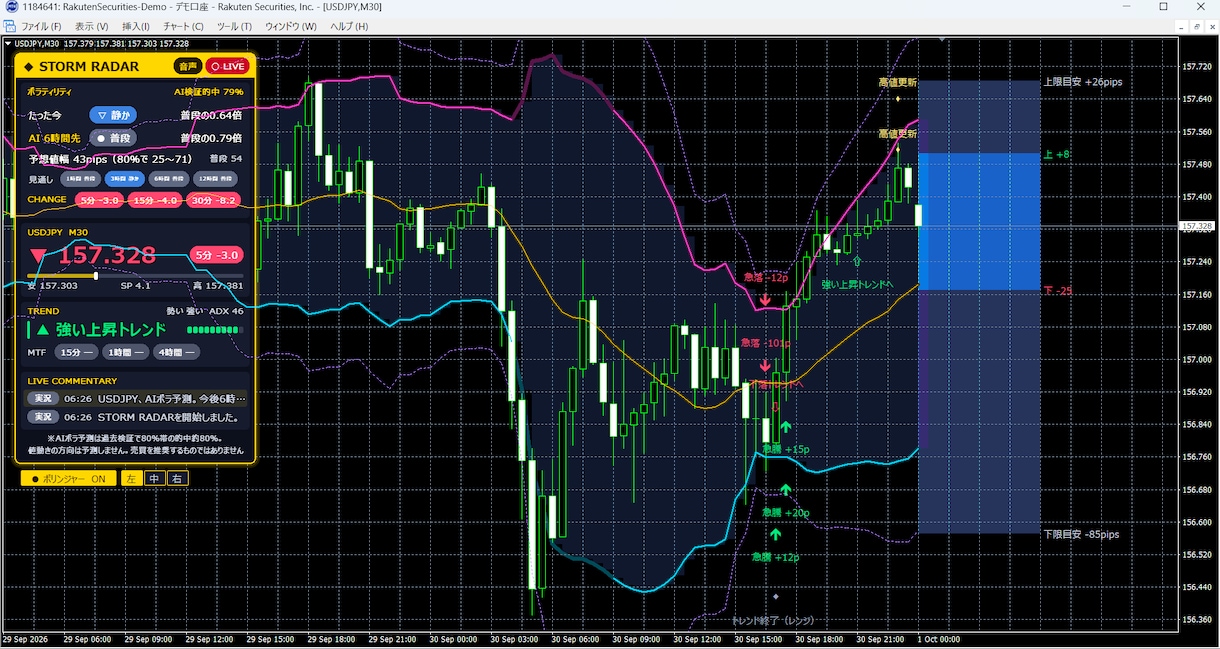Turn off the ボリンジャー ON toggle
This screenshot has width=1220, height=649.
pyautogui.click(x=69, y=479)
